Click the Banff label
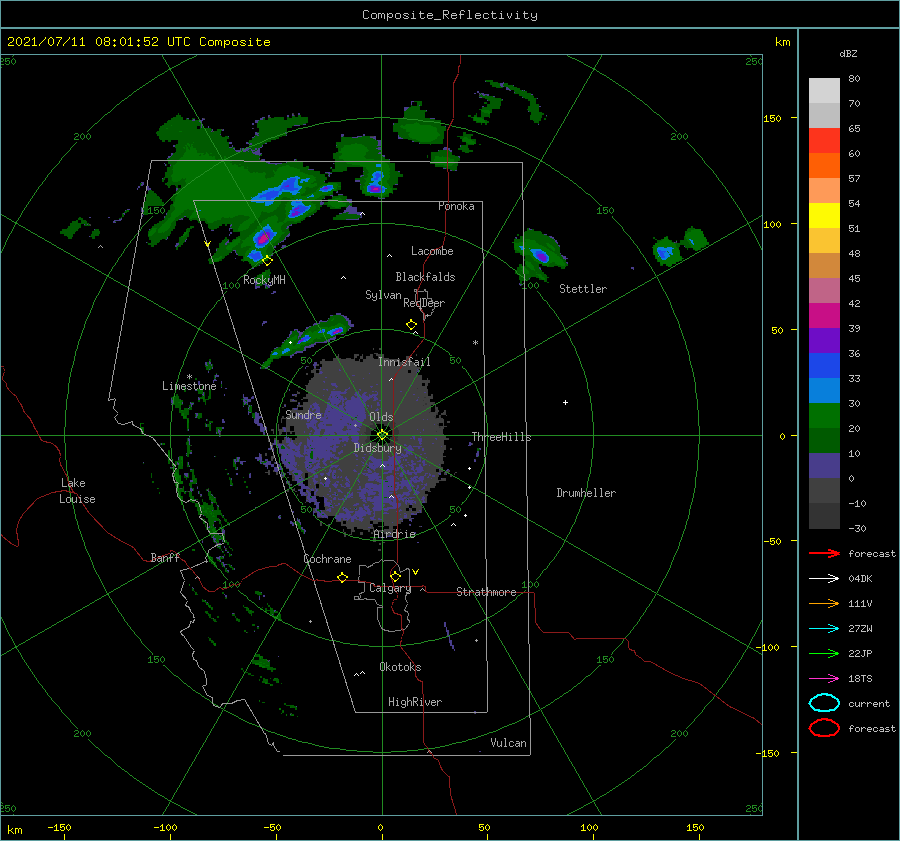Screen dimensions: 900x841 (165, 557)
